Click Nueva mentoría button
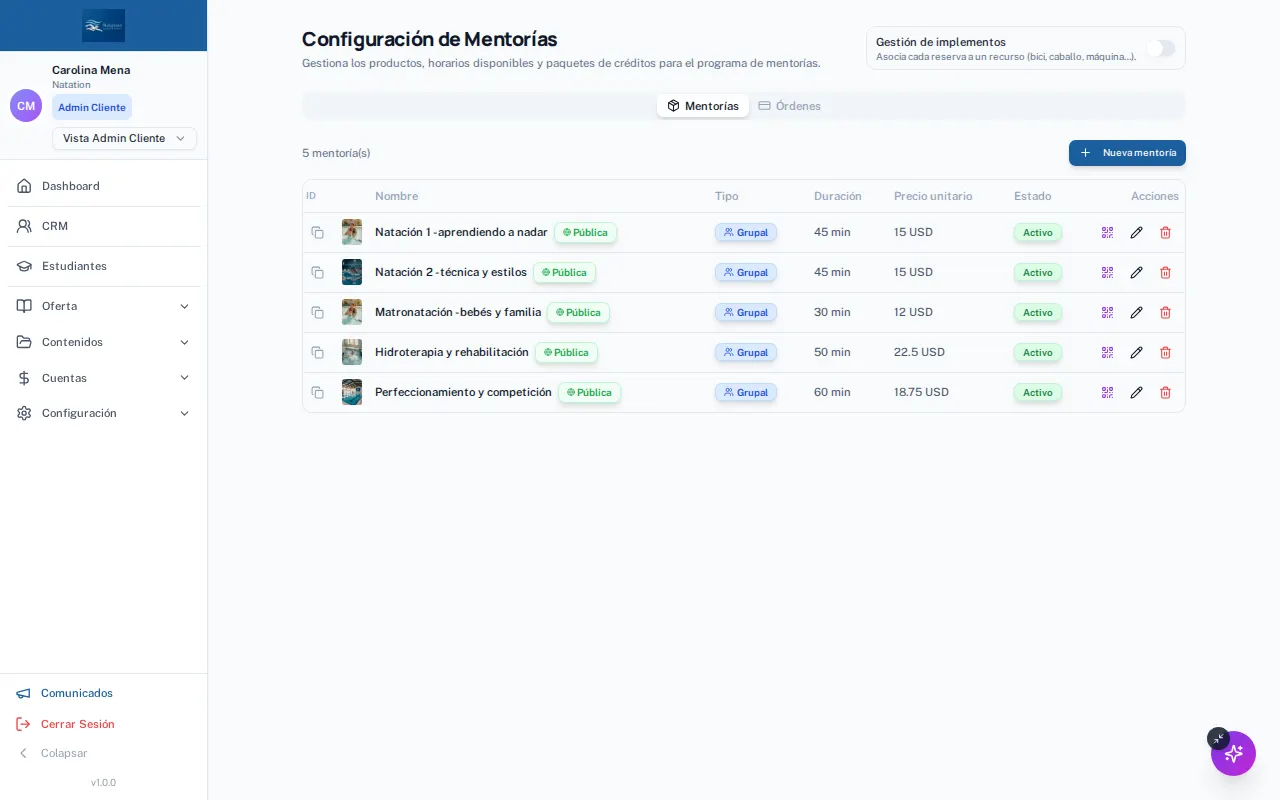This screenshot has width=1280, height=800. click(x=1127, y=153)
